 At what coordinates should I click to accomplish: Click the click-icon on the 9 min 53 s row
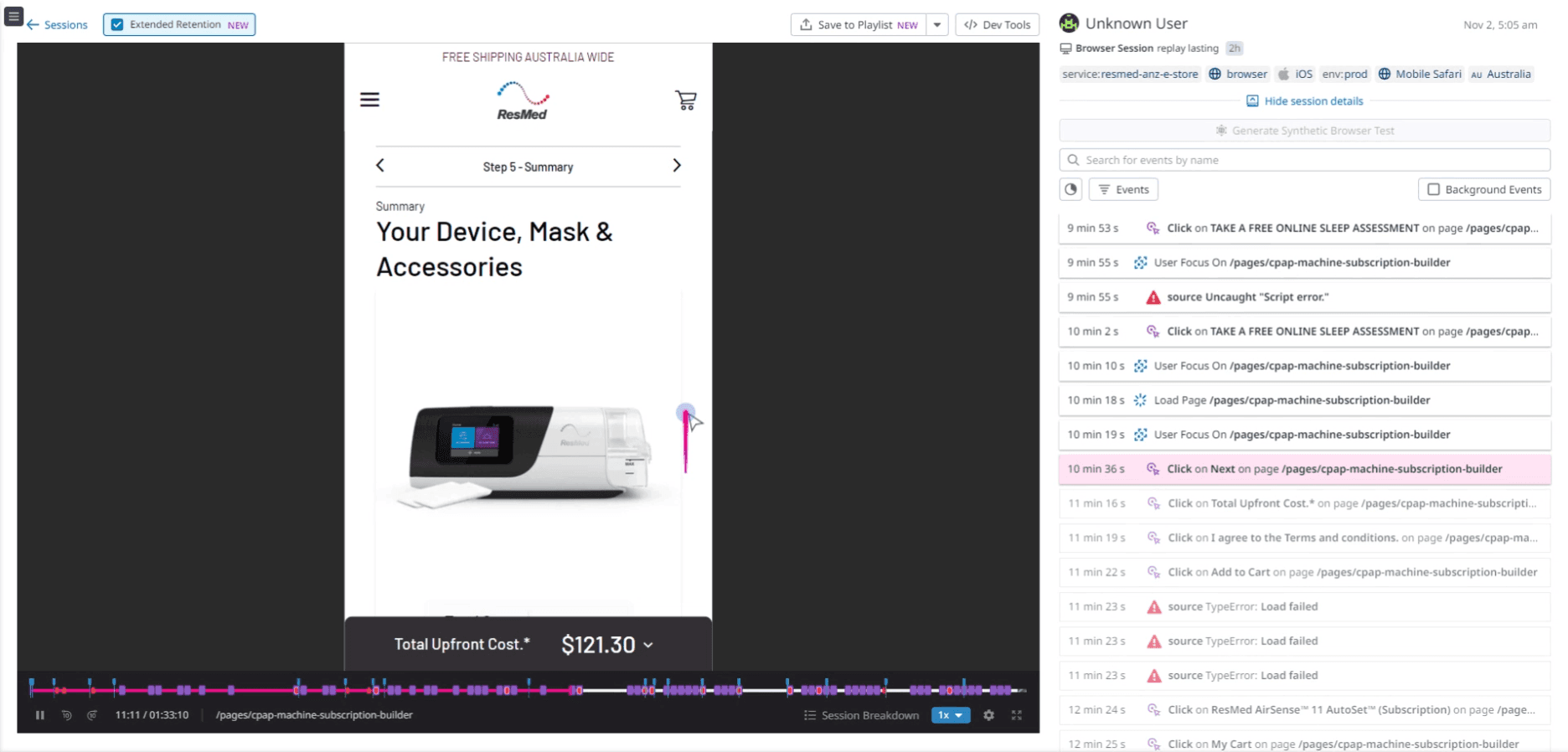point(1153,228)
